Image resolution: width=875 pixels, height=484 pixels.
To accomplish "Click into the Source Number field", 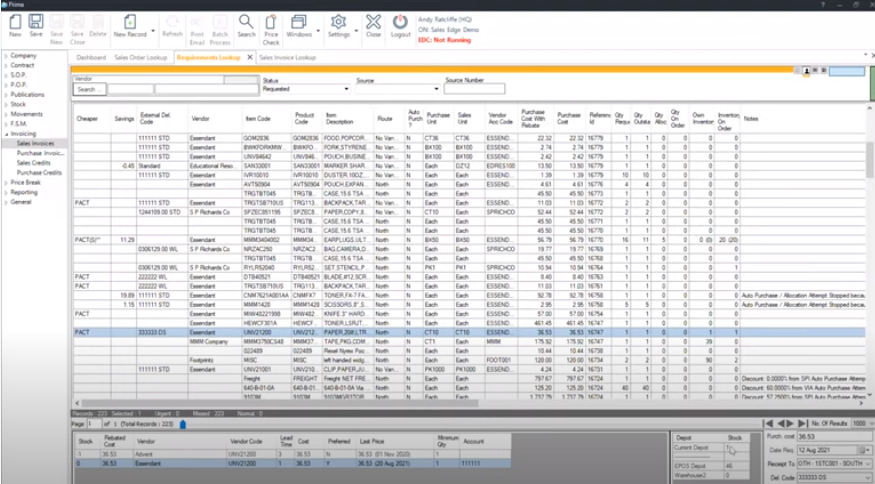I will tap(474, 89).
